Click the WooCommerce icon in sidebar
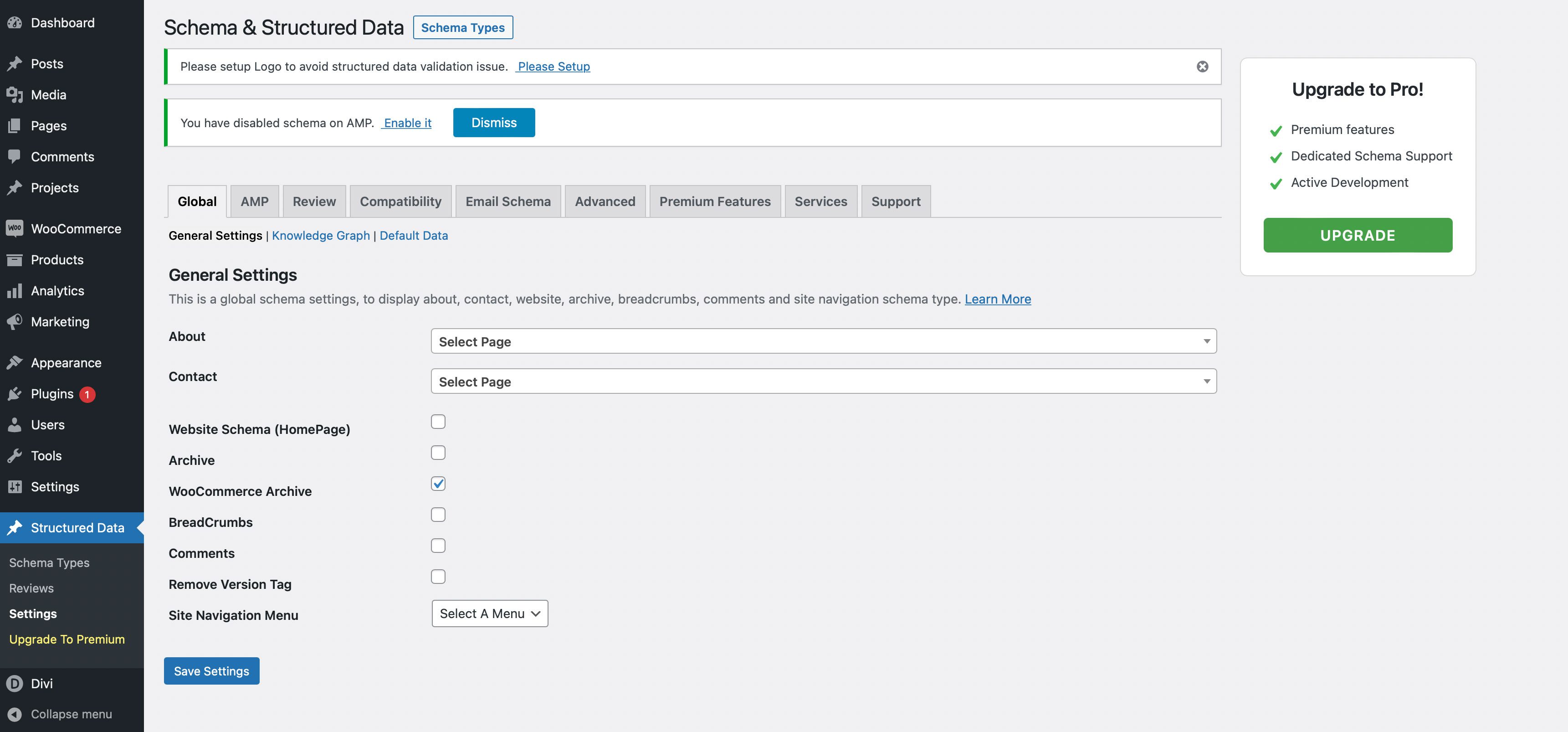Viewport: 1568px width, 732px height. click(x=14, y=228)
